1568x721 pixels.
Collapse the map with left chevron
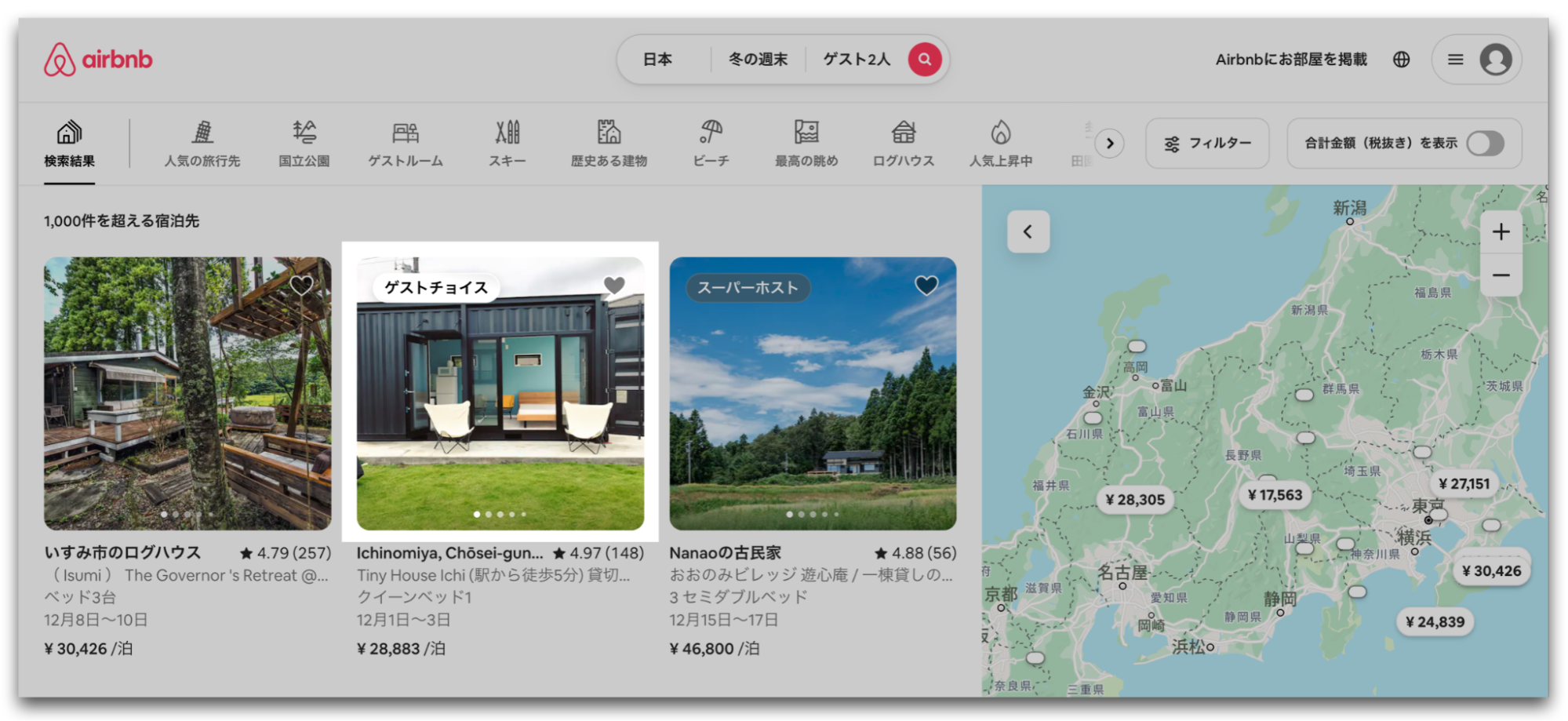1028,231
